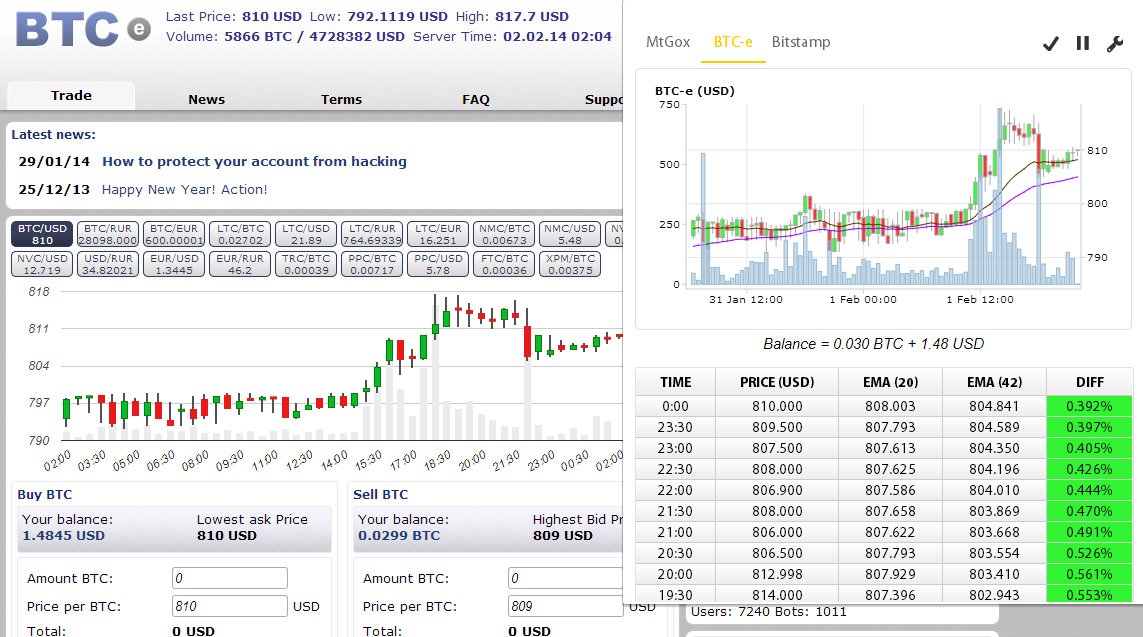1143x637 pixels.
Task: Select the USD/RUR pair button
Action: point(108,264)
